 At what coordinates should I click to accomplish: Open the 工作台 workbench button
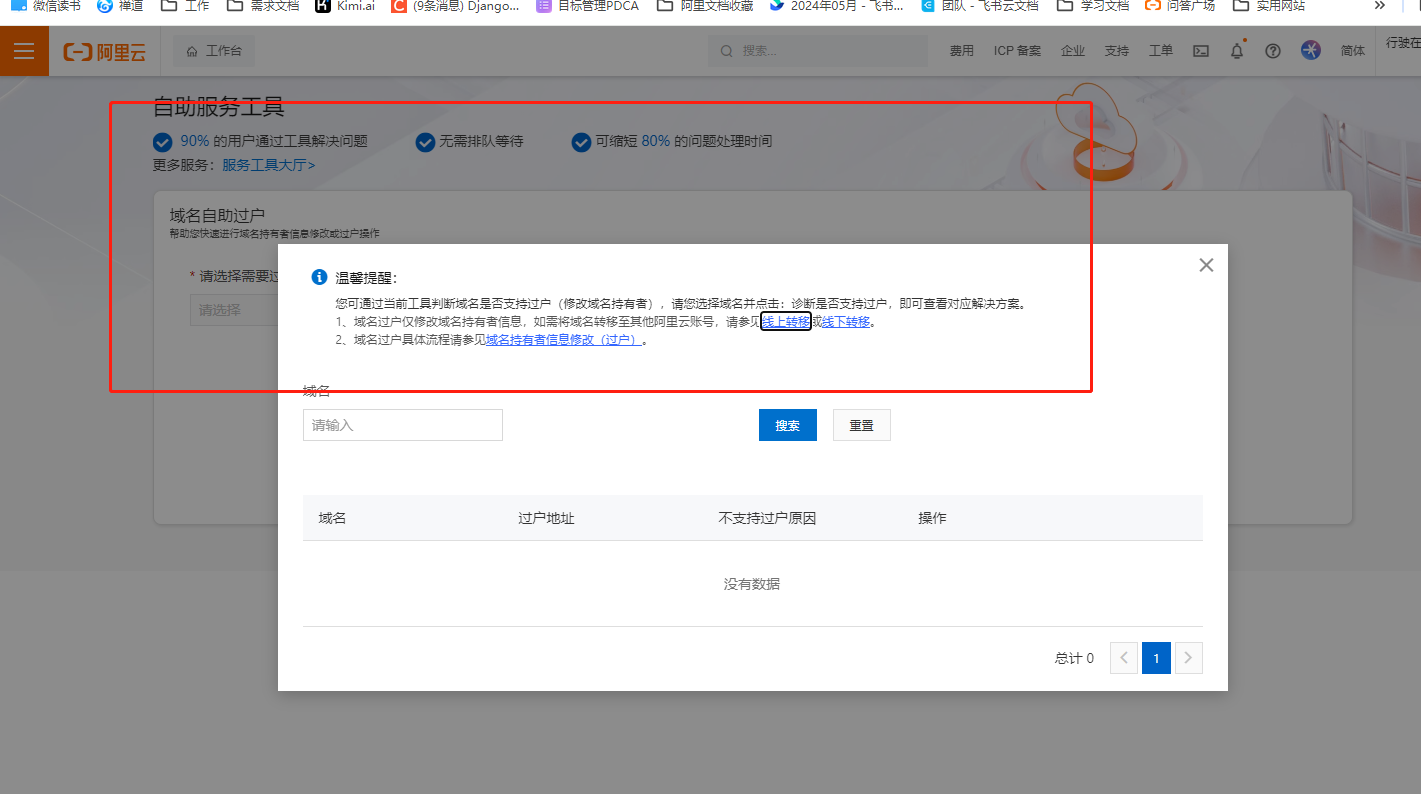tap(214, 51)
